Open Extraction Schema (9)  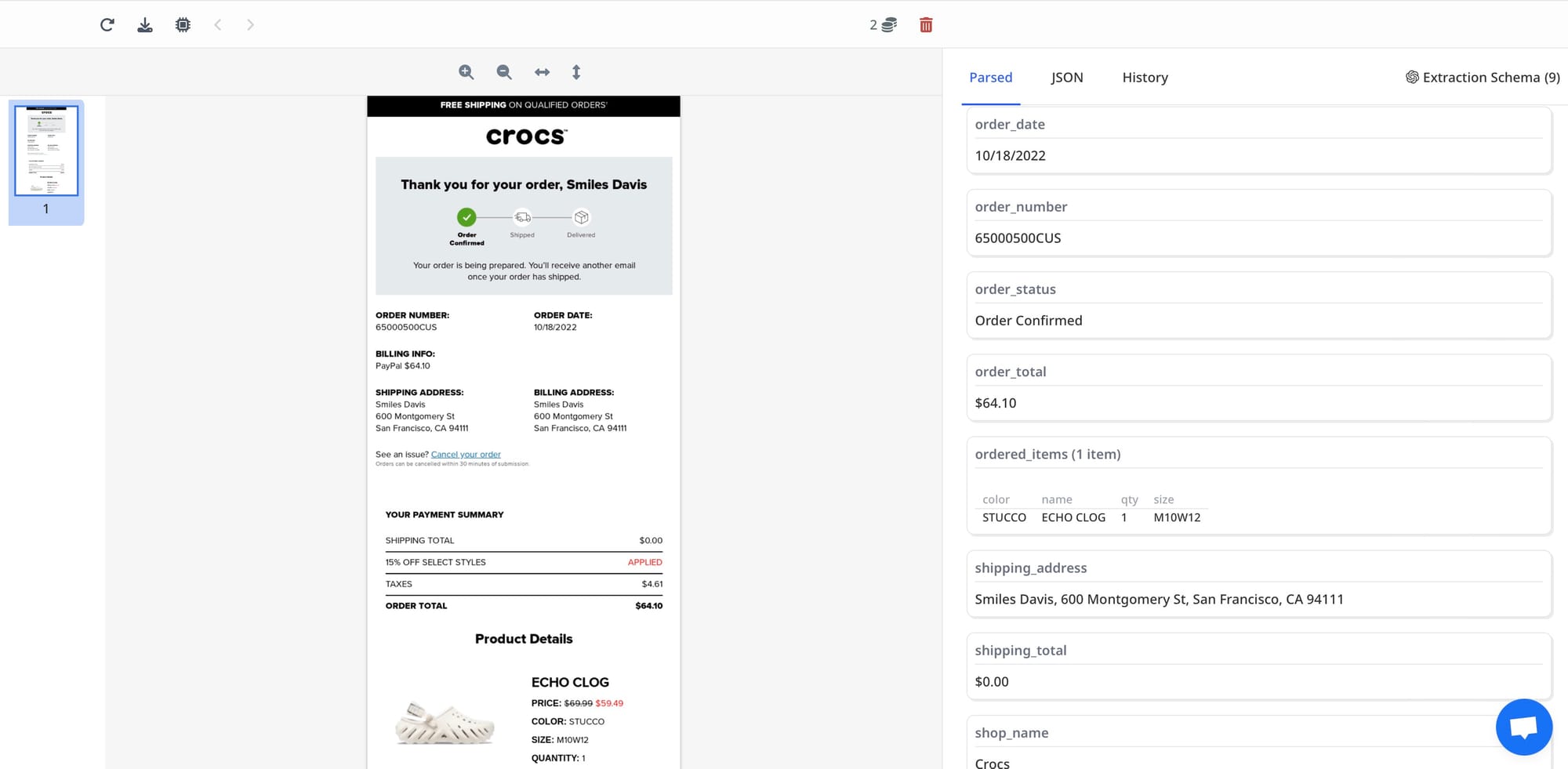(x=1483, y=78)
